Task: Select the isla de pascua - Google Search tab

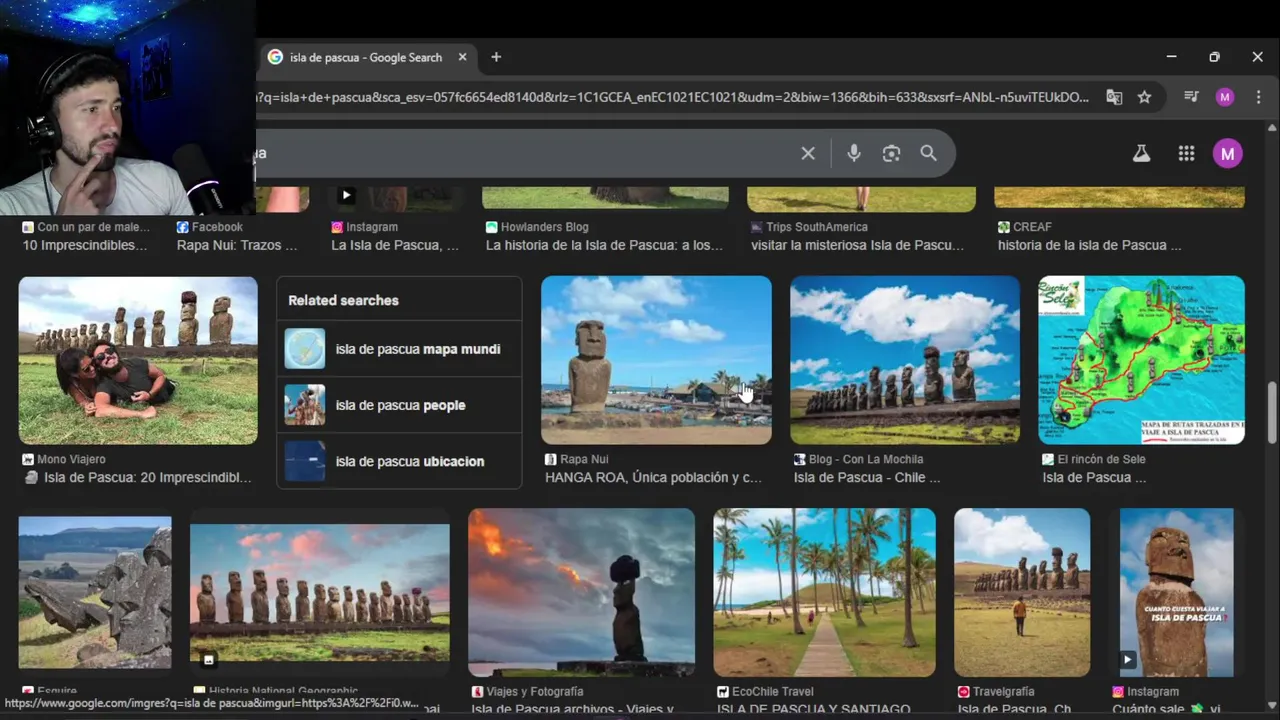Action: point(365,57)
